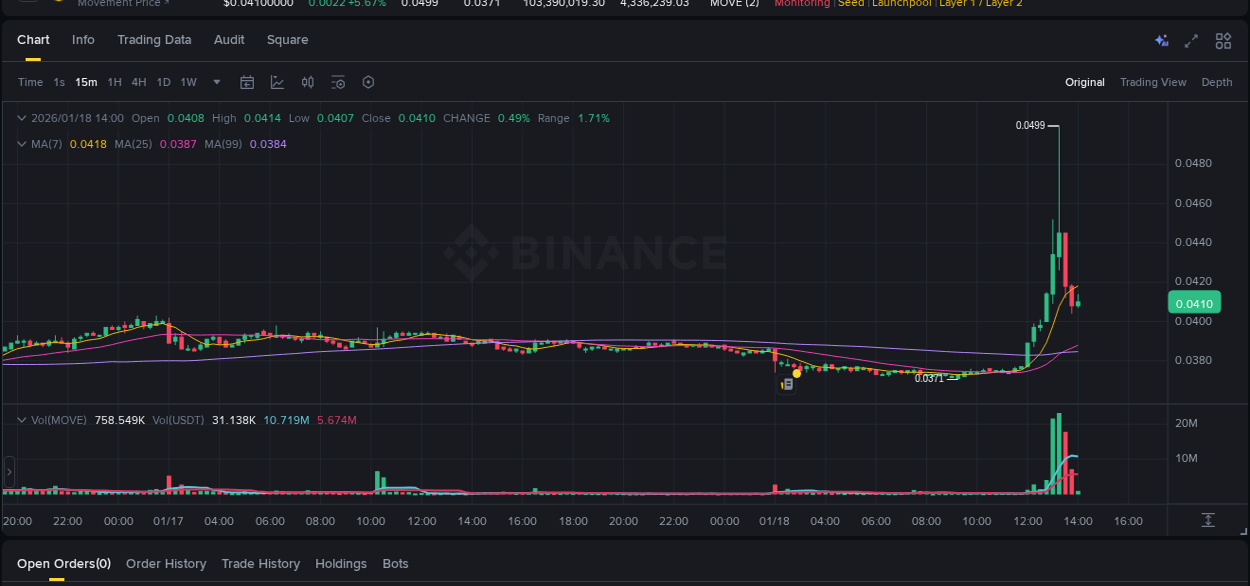The width and height of the screenshot is (1250, 586).
Task: Switch to the Trading Data tab
Action: point(154,40)
